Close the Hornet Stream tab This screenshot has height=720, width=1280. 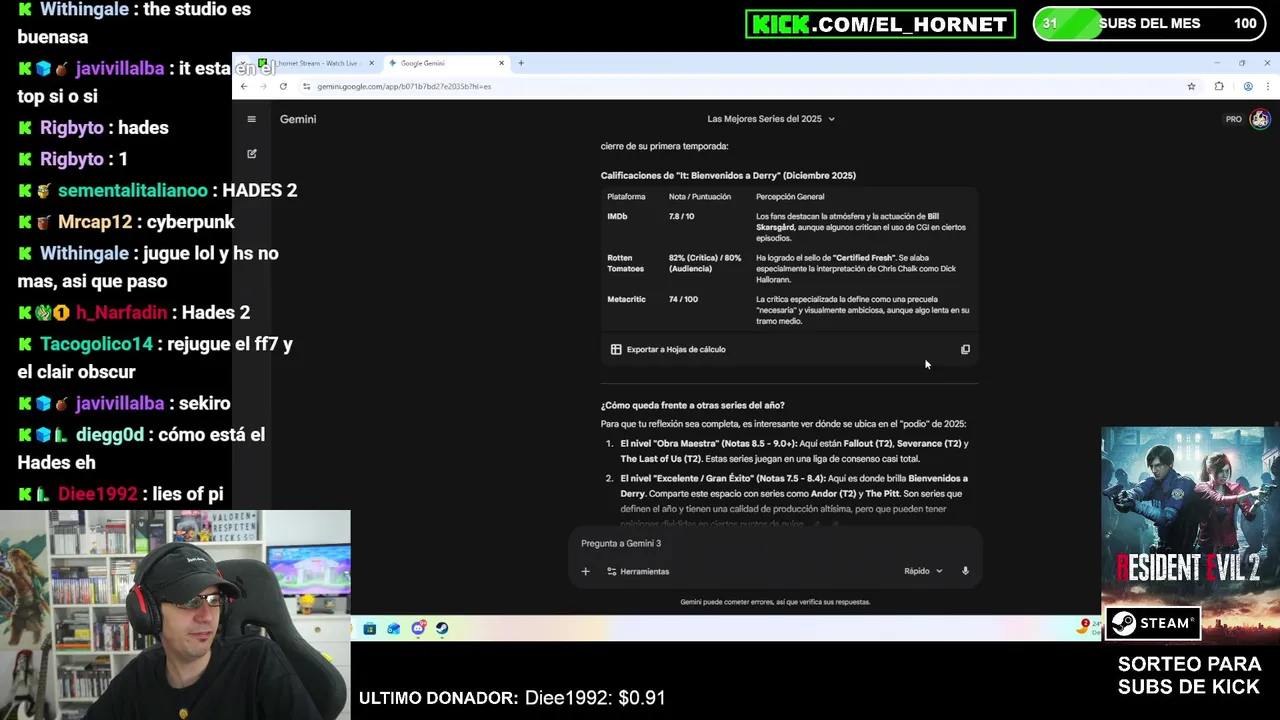pyautogui.click(x=371, y=63)
